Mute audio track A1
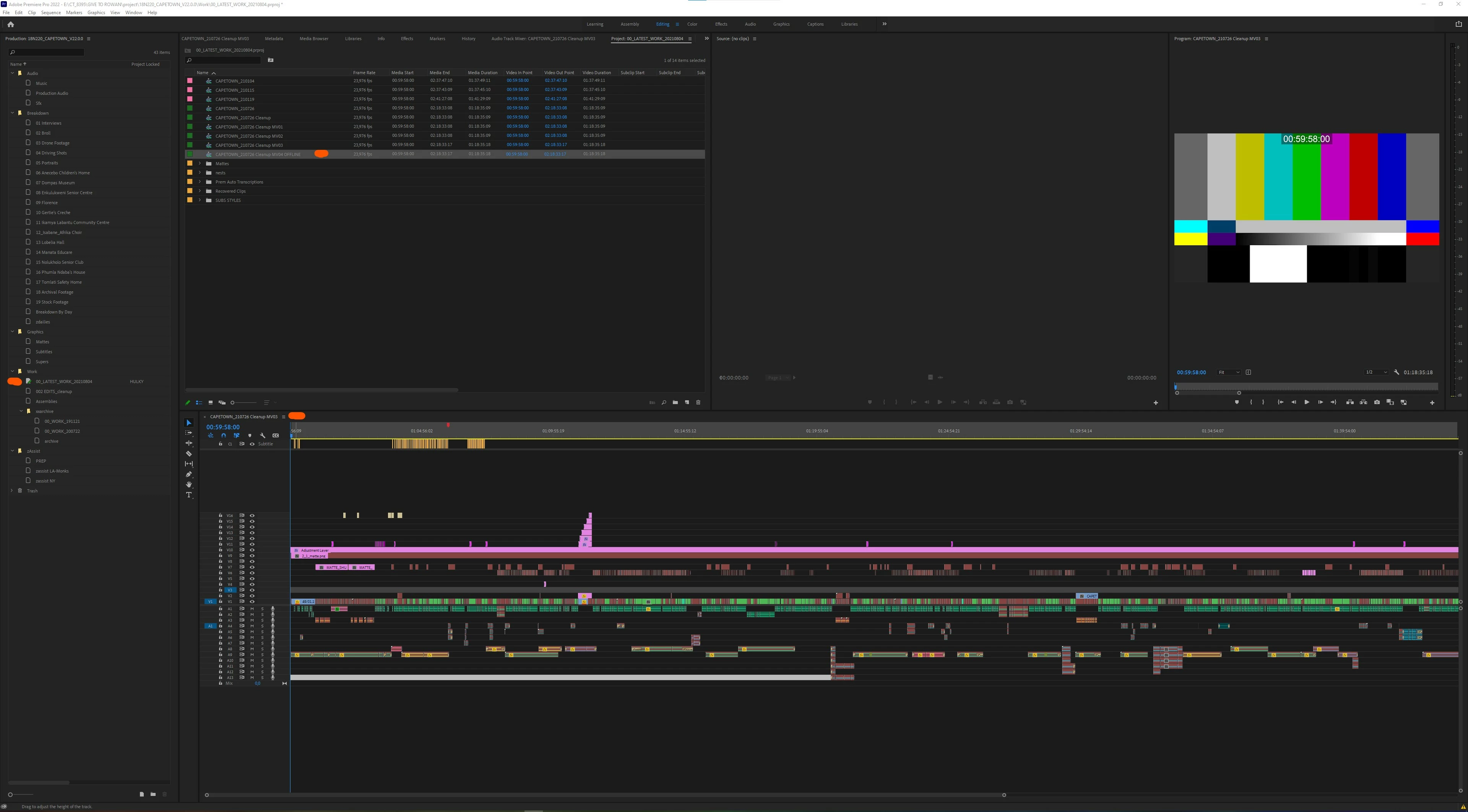 point(252,609)
